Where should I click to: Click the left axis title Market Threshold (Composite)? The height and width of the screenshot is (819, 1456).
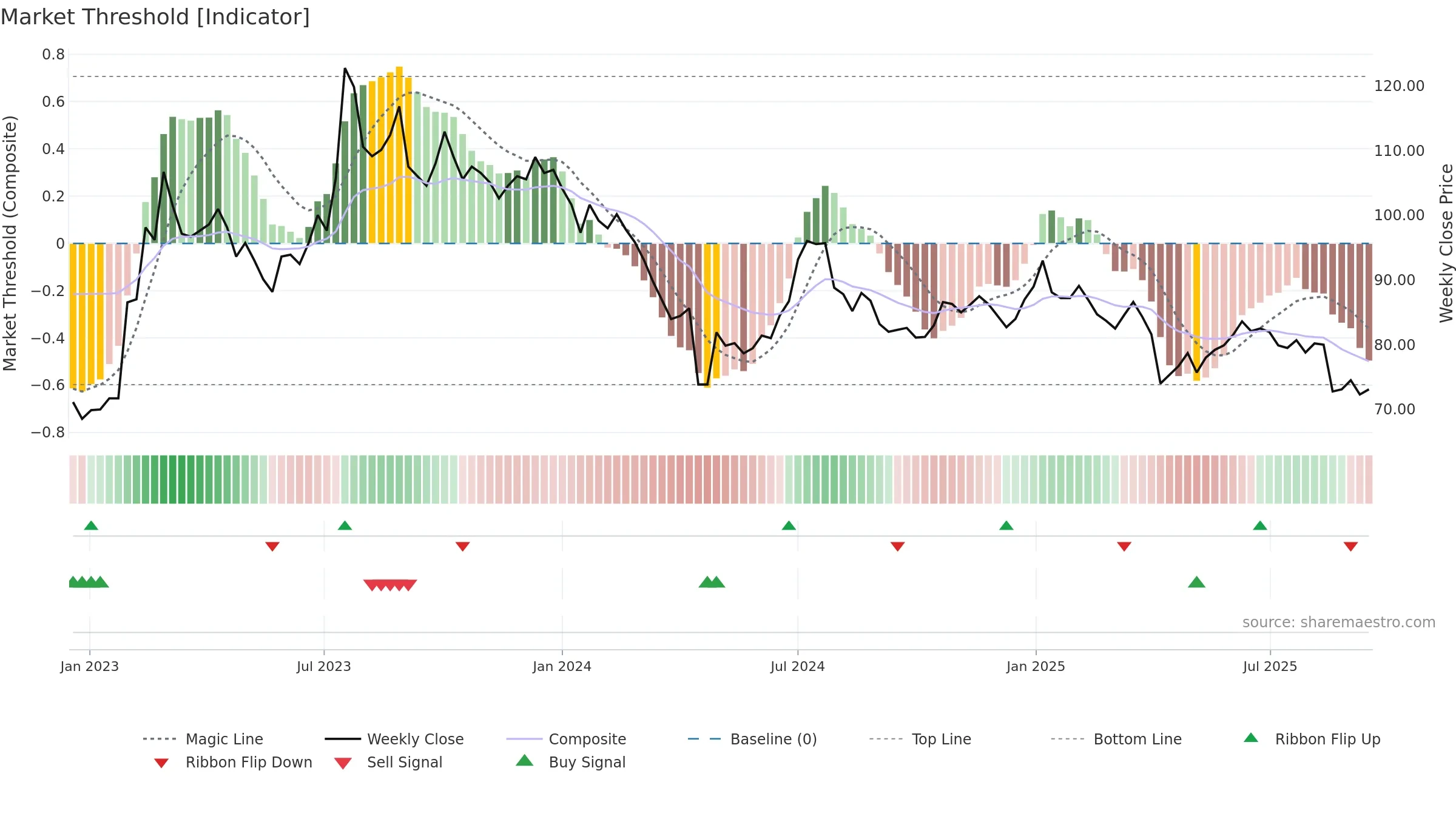click(x=10, y=243)
